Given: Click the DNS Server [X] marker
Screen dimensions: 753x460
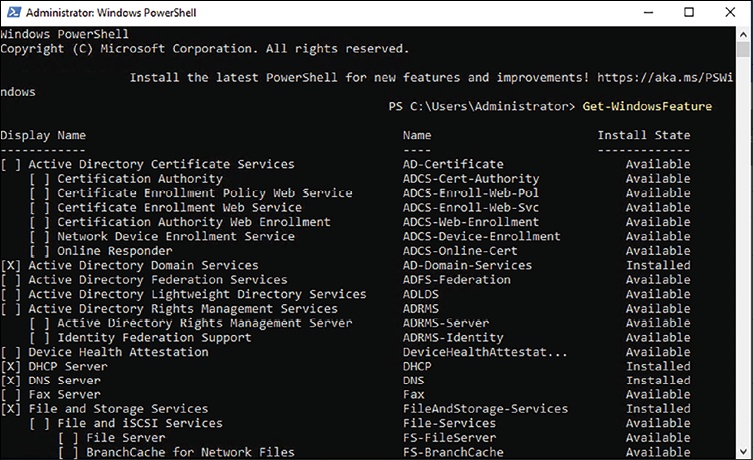Looking at the screenshot, I should coord(11,380).
